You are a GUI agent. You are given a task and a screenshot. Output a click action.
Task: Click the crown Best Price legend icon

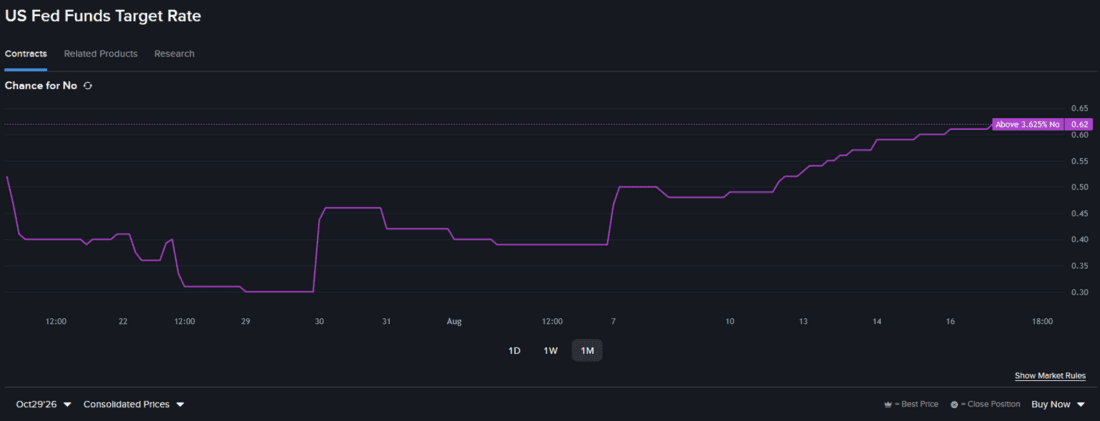[889, 405]
